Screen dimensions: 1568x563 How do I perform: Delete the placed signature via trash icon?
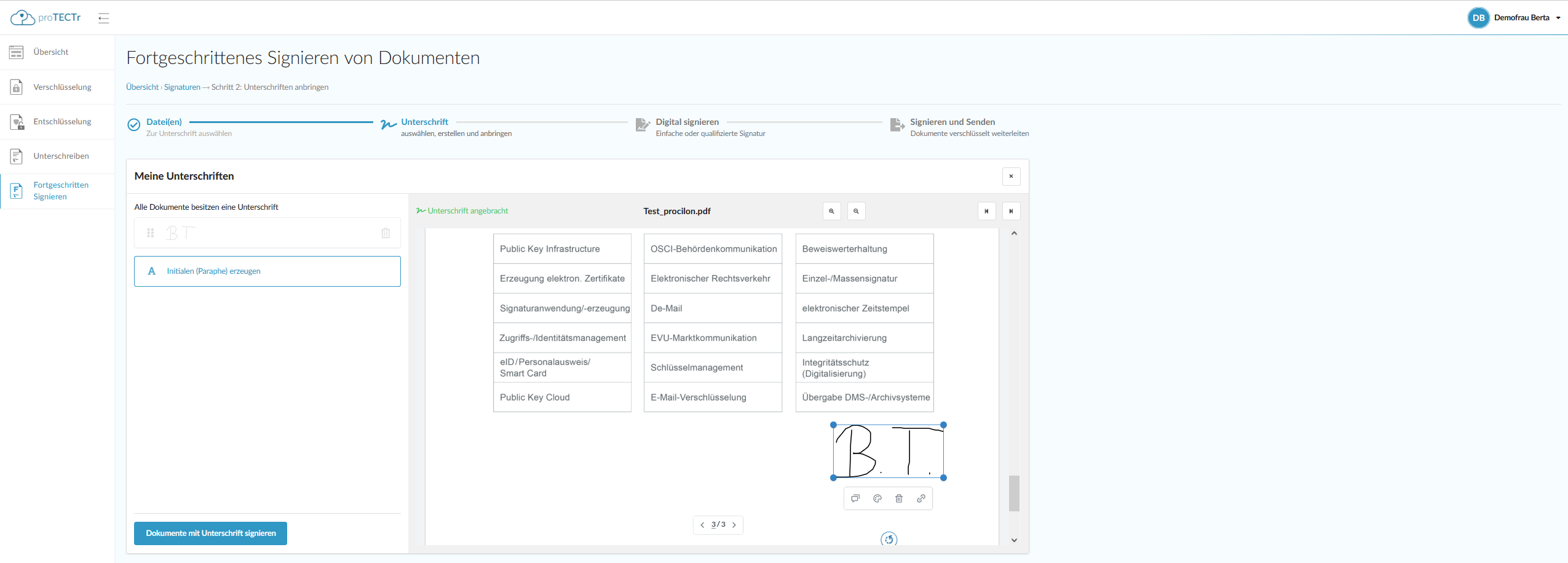(899, 498)
